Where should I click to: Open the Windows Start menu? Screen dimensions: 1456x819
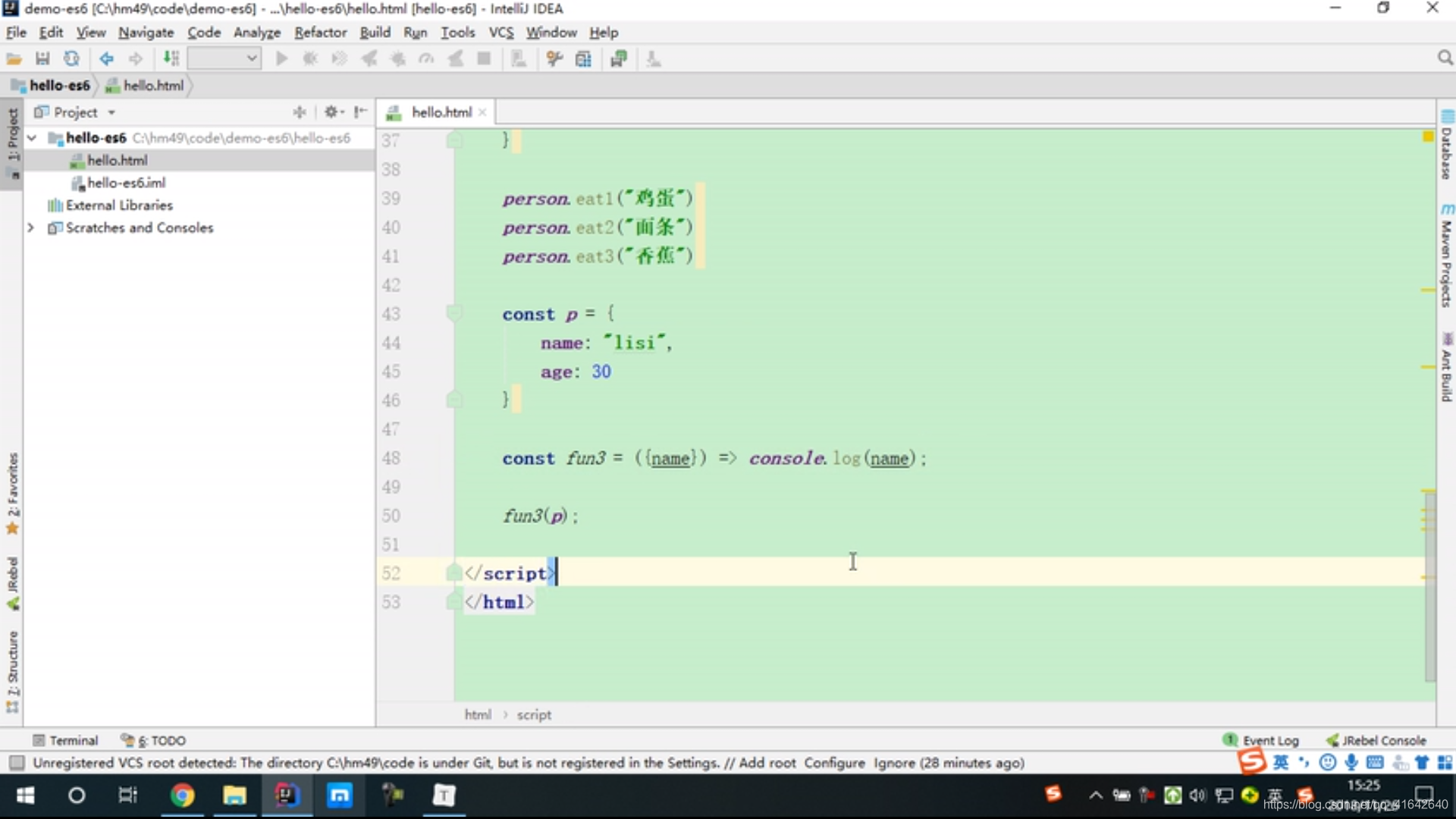[x=25, y=795]
